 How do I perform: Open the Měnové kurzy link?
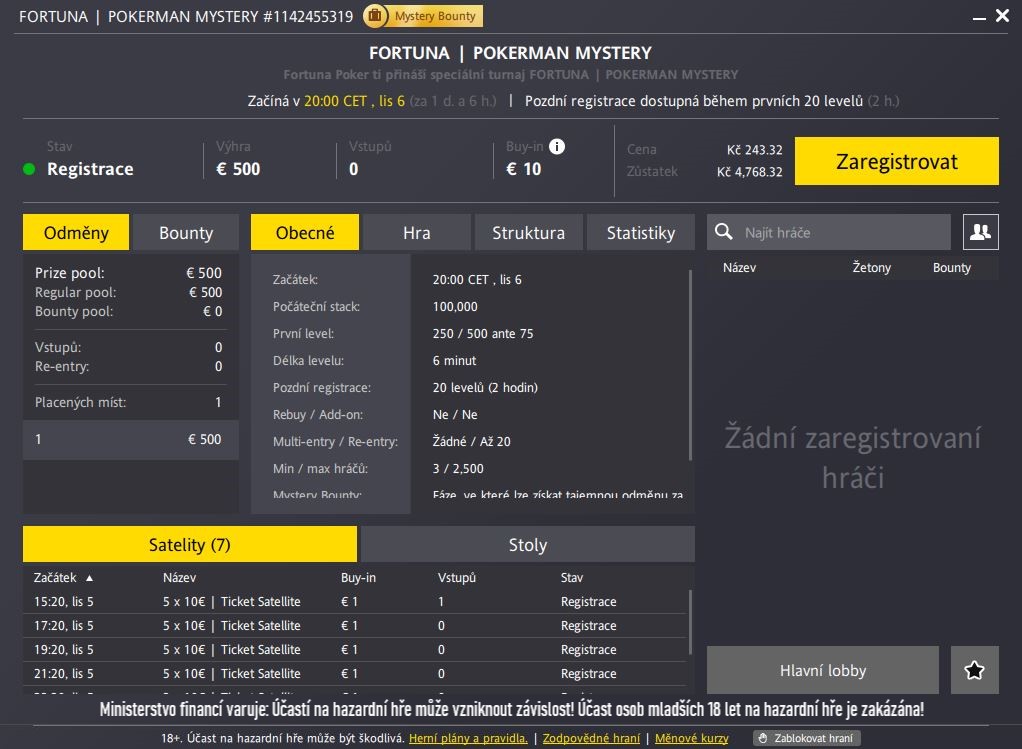pyautogui.click(x=691, y=739)
